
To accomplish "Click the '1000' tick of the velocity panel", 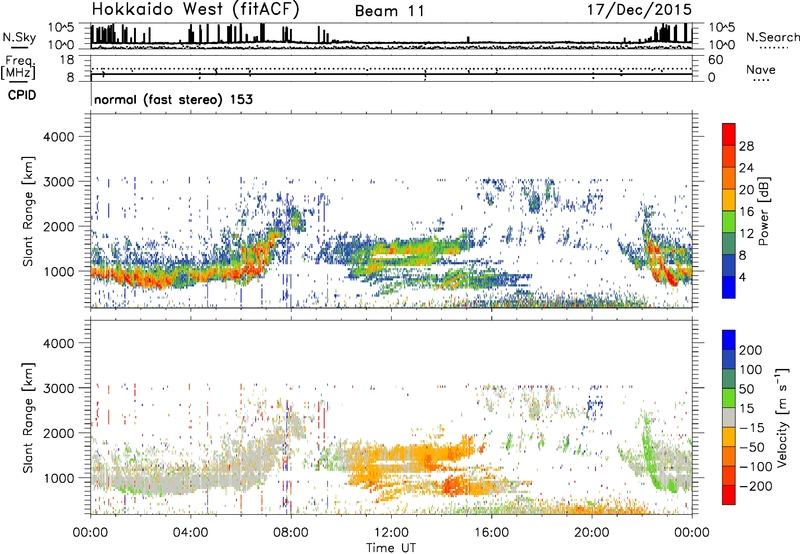I will click(59, 478).
